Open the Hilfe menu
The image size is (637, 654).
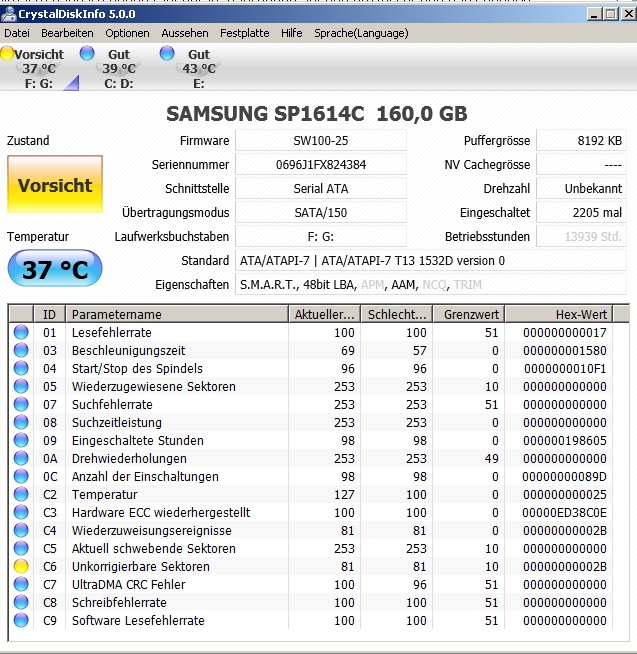(292, 33)
